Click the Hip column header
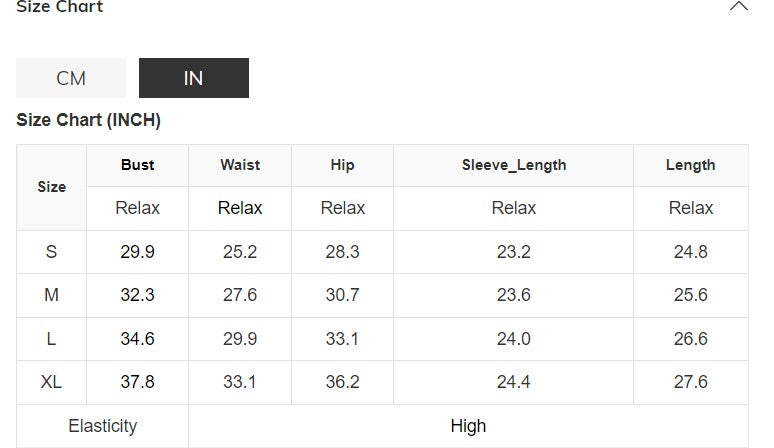The image size is (774, 448). click(x=342, y=165)
